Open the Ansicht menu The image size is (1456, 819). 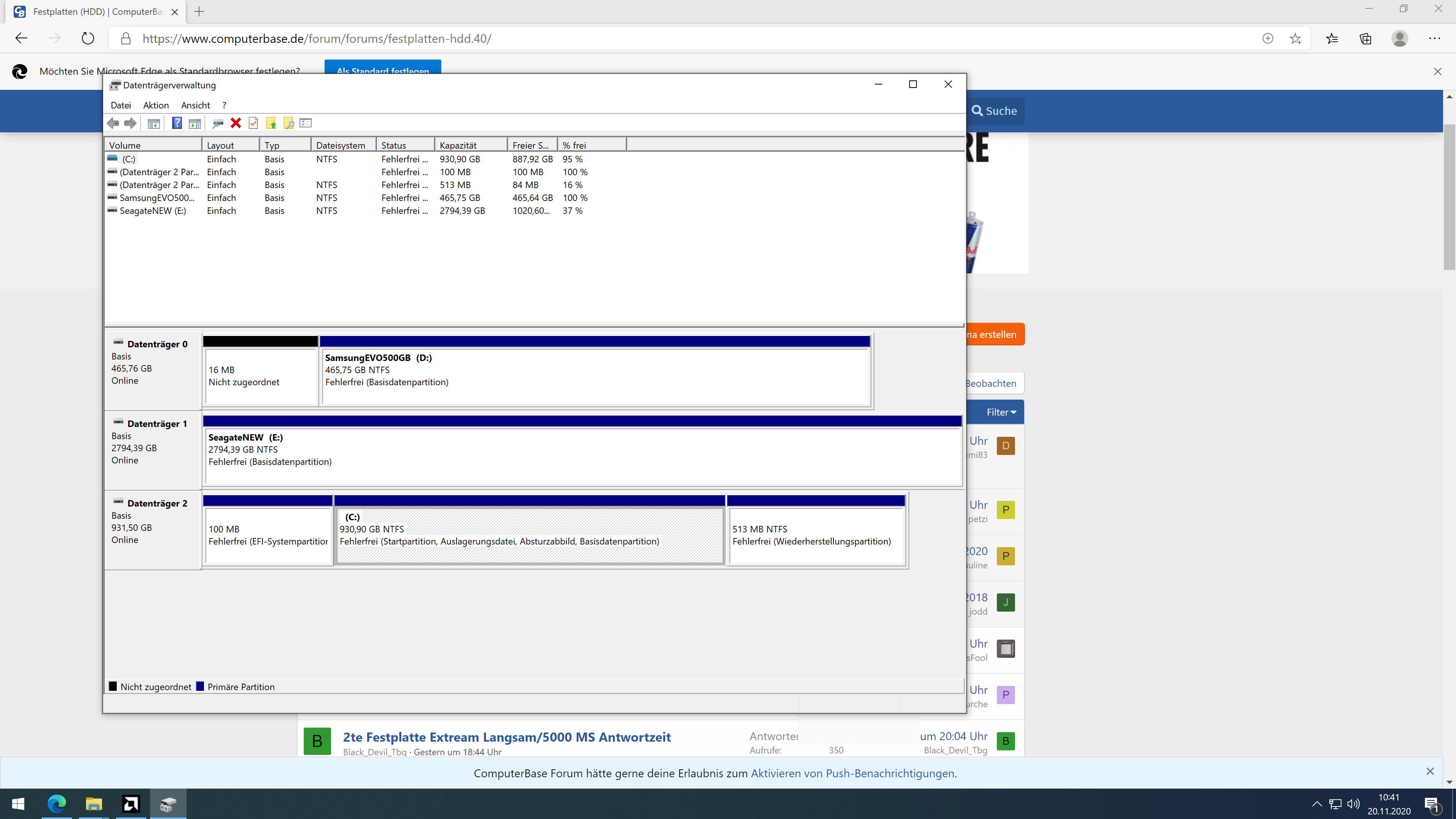point(195,105)
